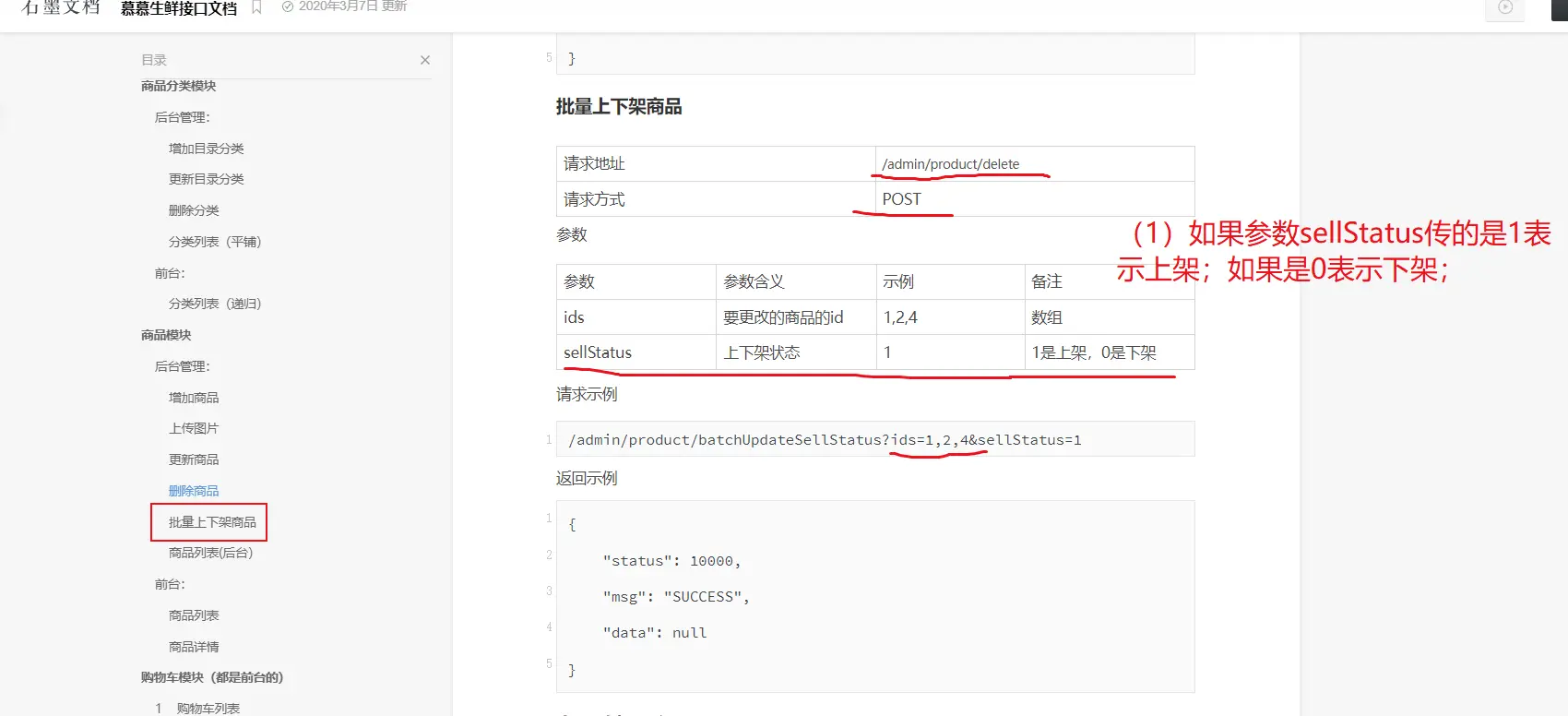Select the 参数 column header cell
The width and height of the screenshot is (1568, 716).
point(636,282)
